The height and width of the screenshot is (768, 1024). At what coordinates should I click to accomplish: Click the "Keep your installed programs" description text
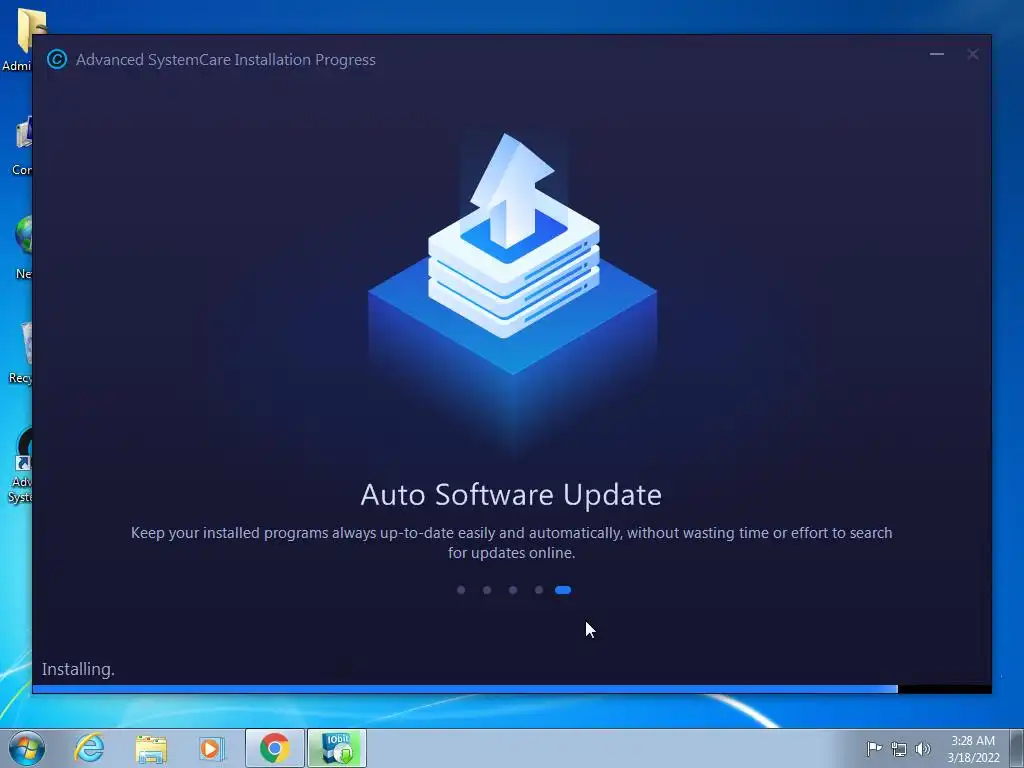coord(511,543)
